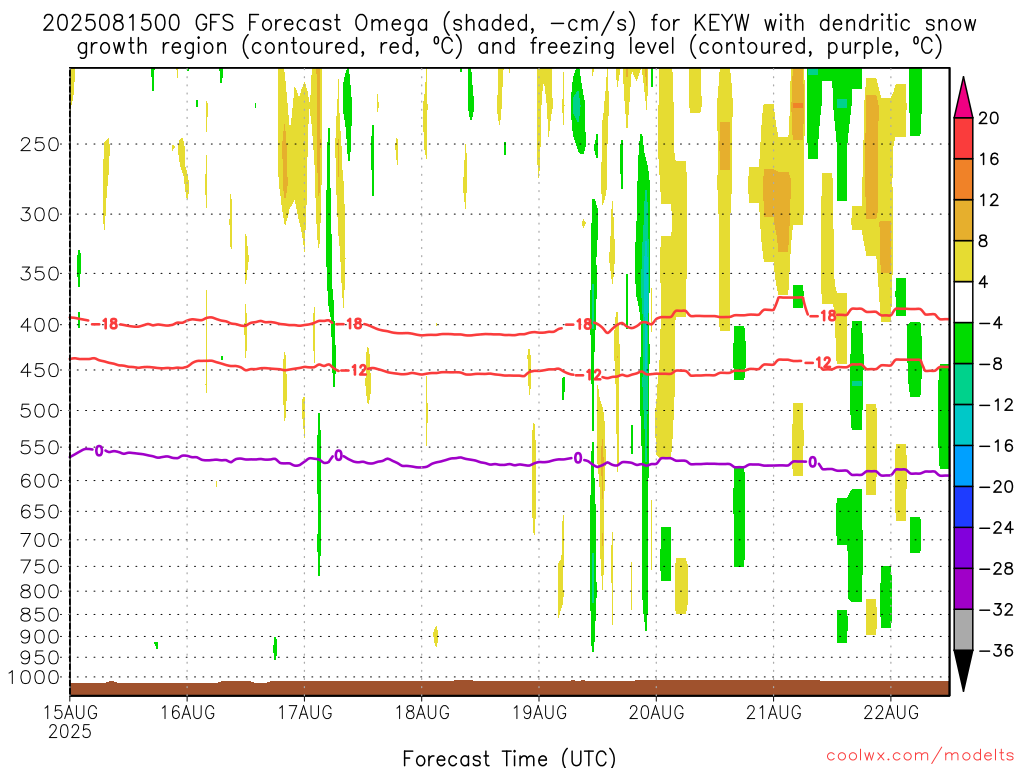Pick the cyan swatch between -12 and -16
Screen dimensions: 1024x768
pos(963,425)
